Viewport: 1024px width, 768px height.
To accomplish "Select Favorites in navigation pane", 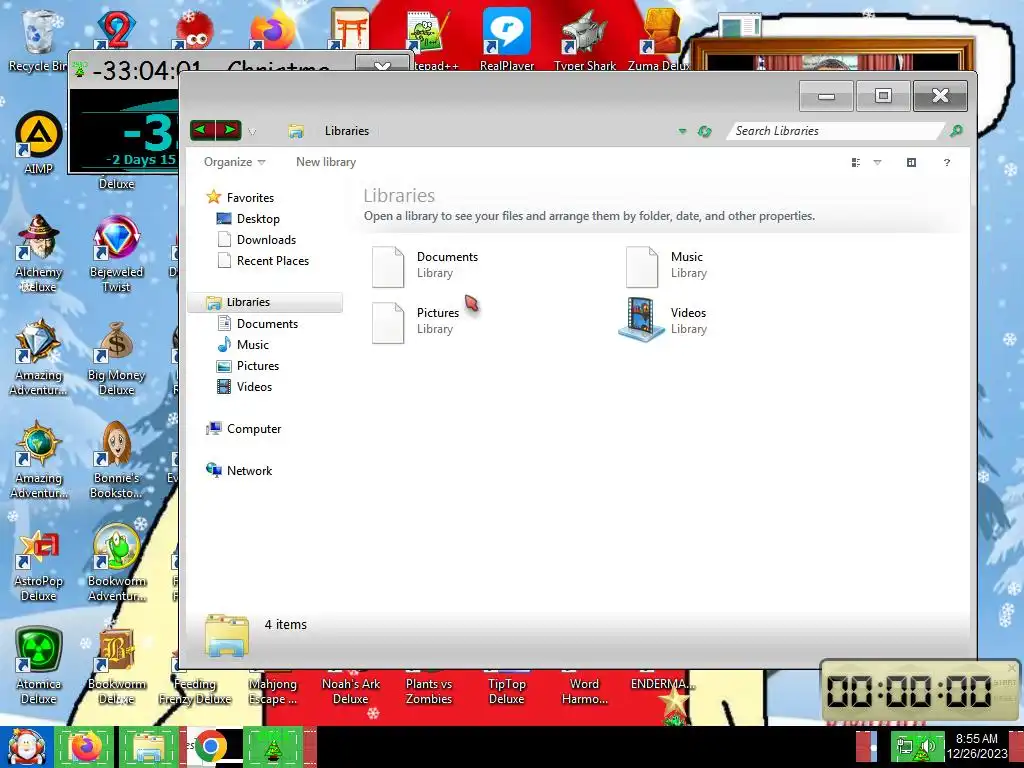I will 240,197.
